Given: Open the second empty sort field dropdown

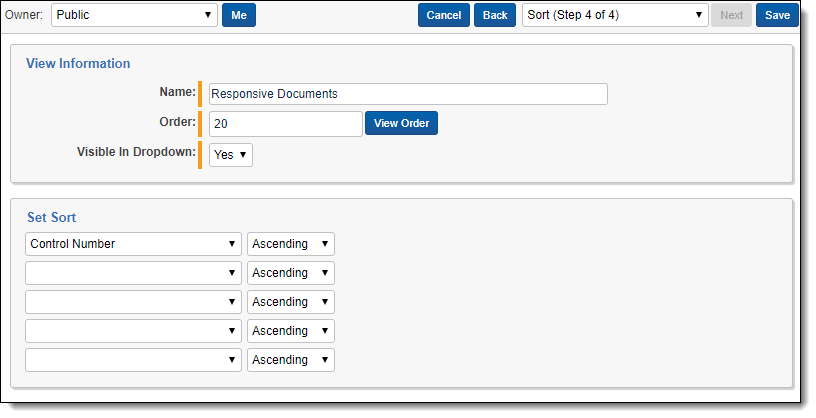Looking at the screenshot, I should (x=133, y=273).
